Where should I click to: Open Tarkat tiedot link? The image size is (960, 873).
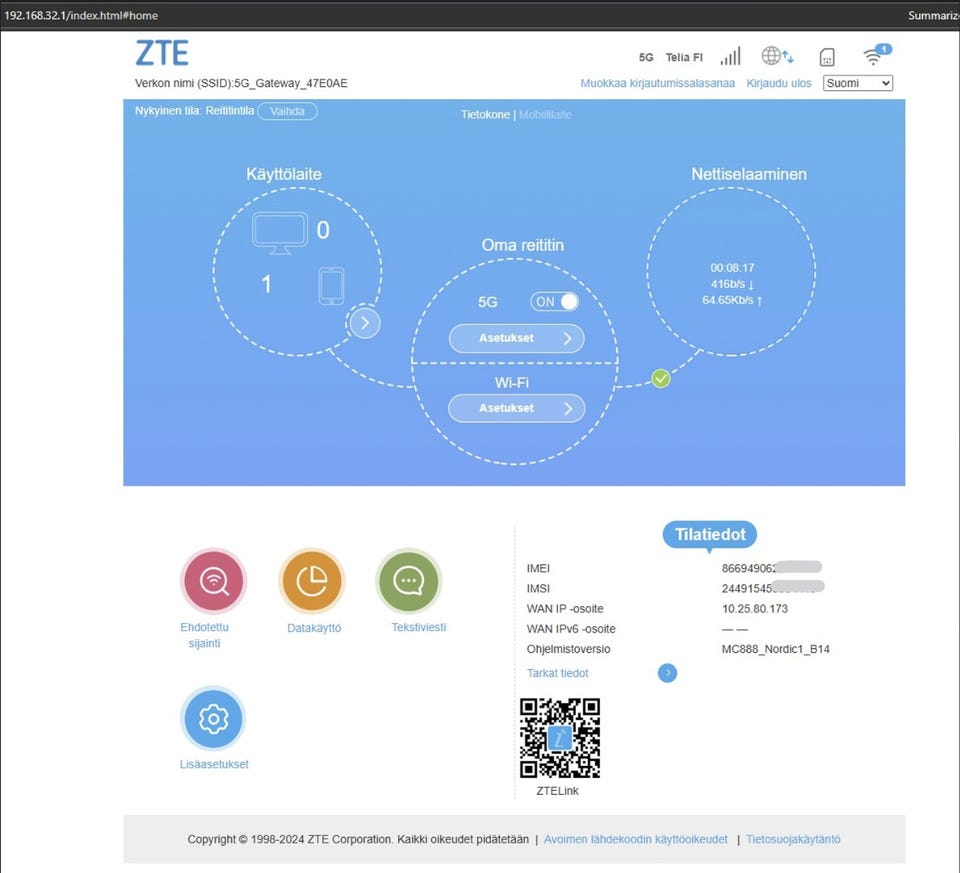tap(557, 673)
